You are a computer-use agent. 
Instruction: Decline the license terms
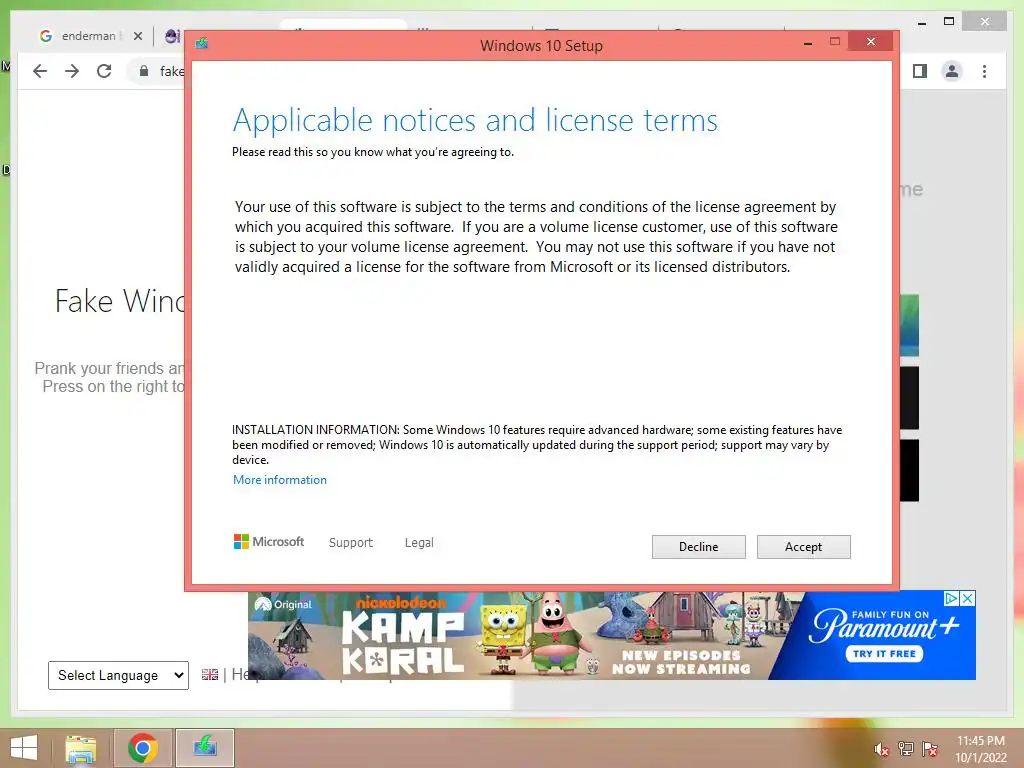coord(698,547)
